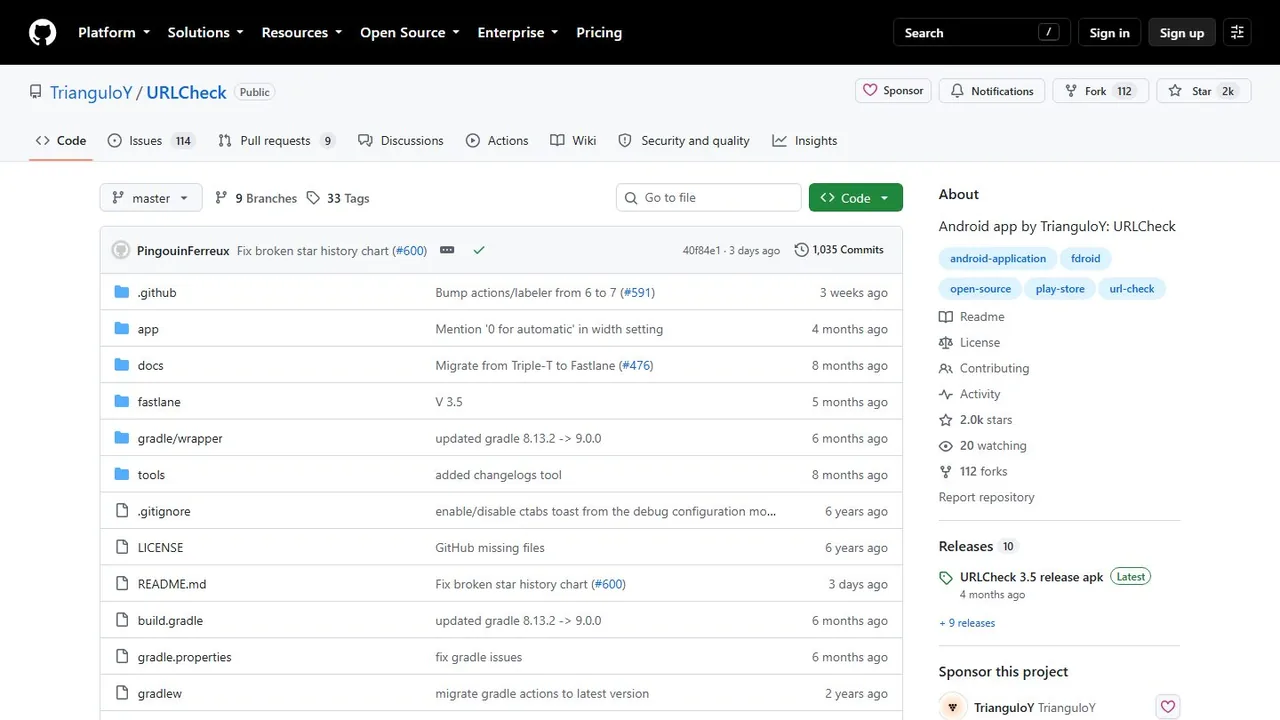Screen dimensions: 1280x720
Task: Switch to the Issues tab
Action: [x=150, y=141]
